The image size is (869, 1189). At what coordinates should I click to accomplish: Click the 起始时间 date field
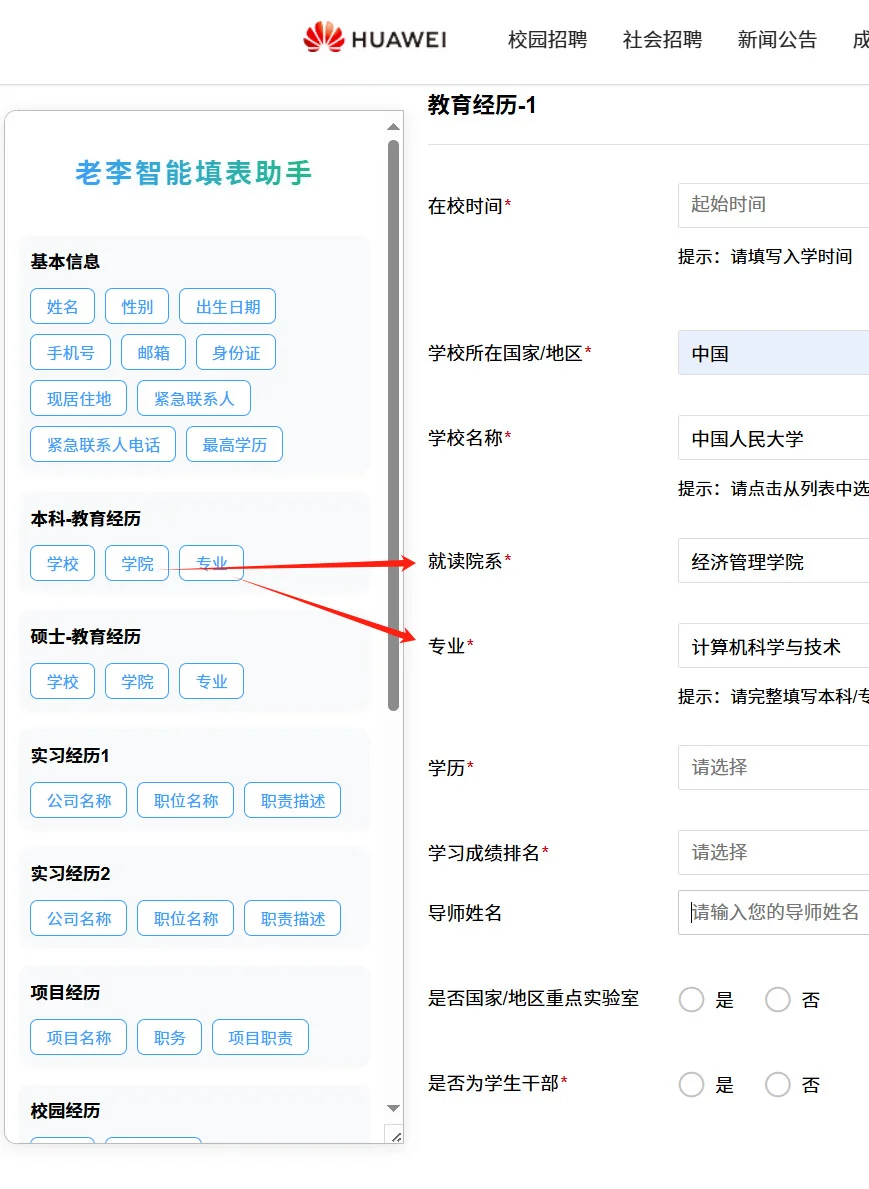(773, 205)
